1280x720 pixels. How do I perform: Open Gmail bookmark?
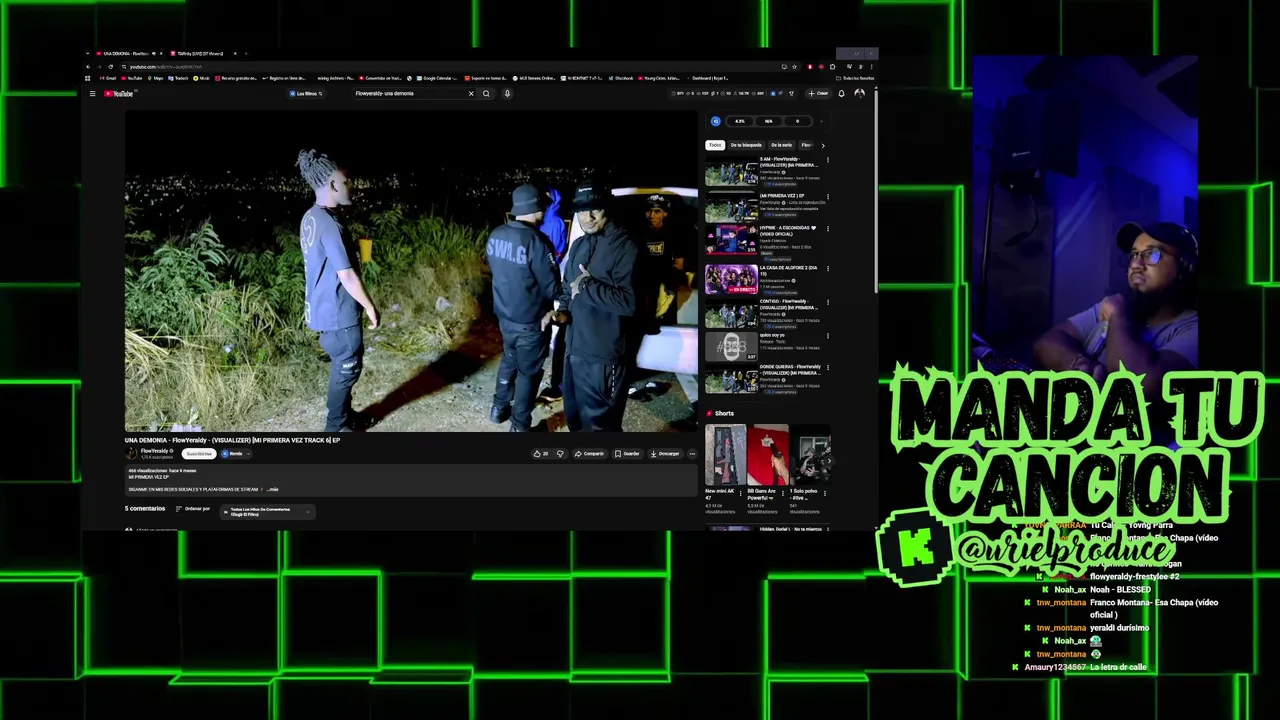(x=108, y=78)
